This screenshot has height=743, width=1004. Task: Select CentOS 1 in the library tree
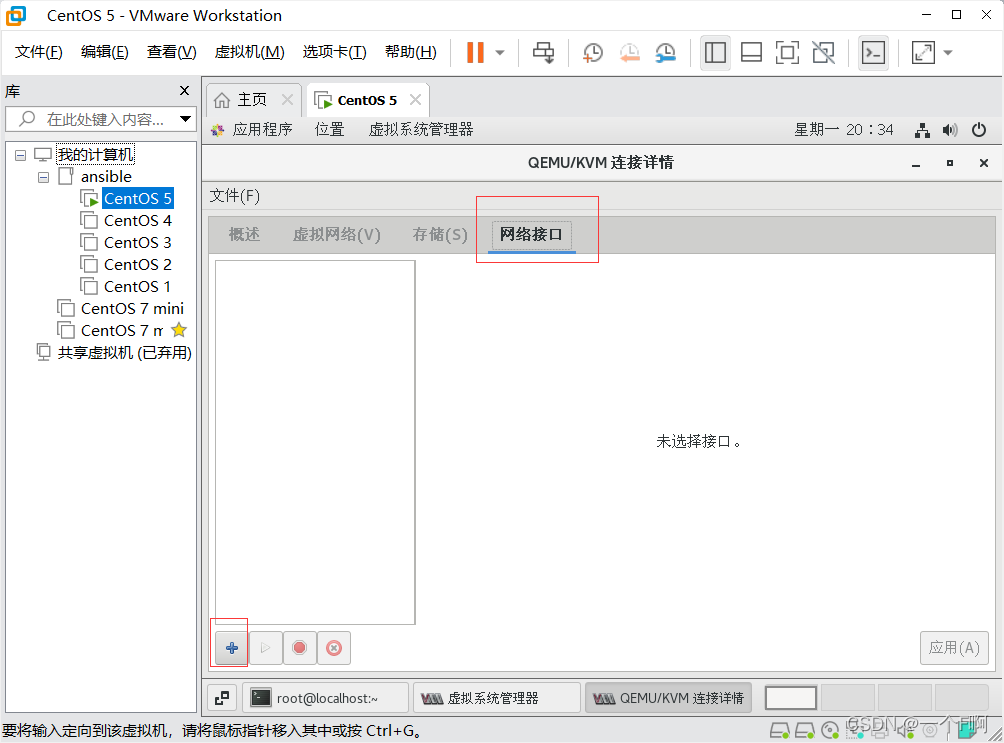(x=138, y=286)
